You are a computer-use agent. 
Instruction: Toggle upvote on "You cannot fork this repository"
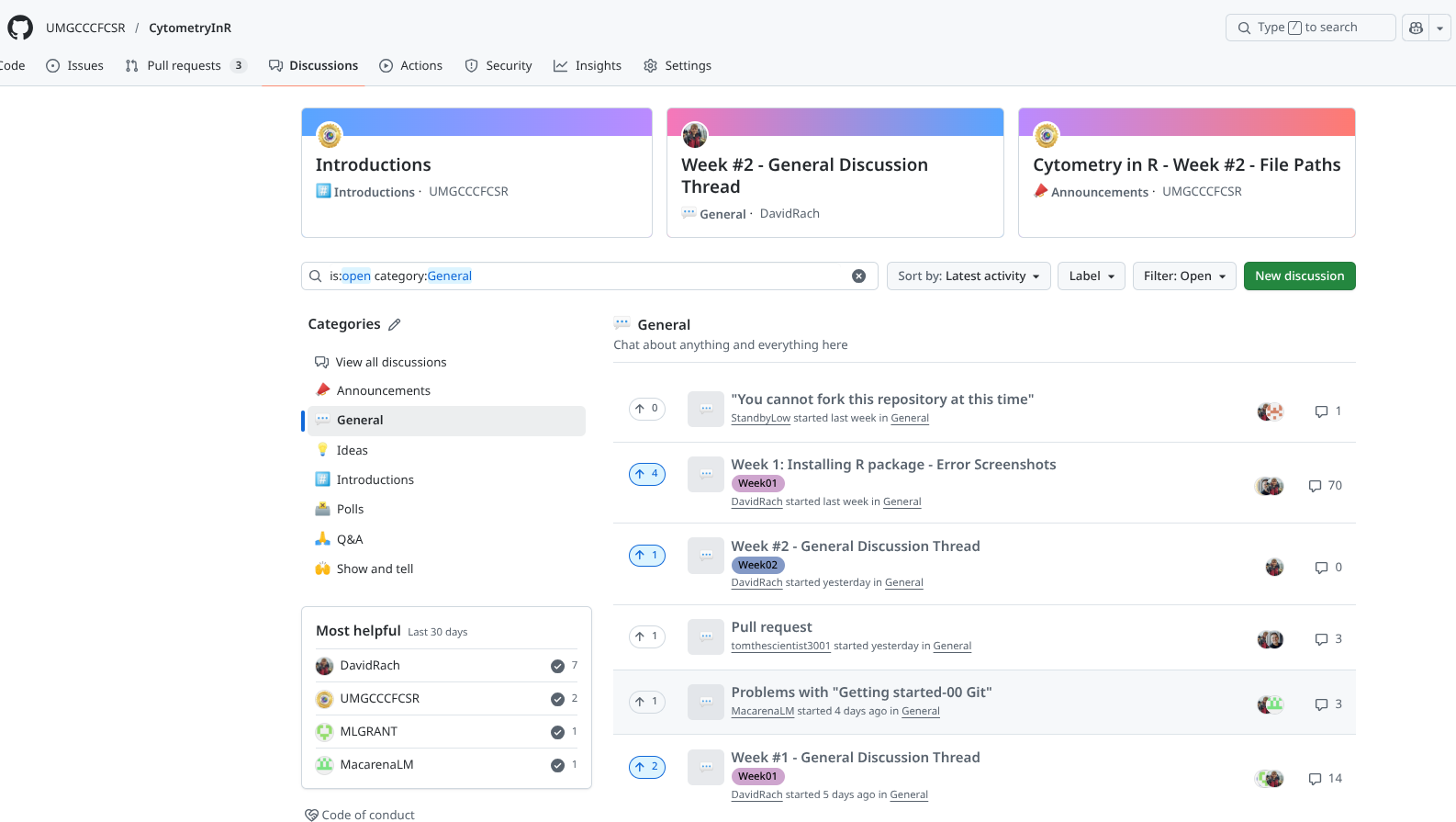point(646,409)
